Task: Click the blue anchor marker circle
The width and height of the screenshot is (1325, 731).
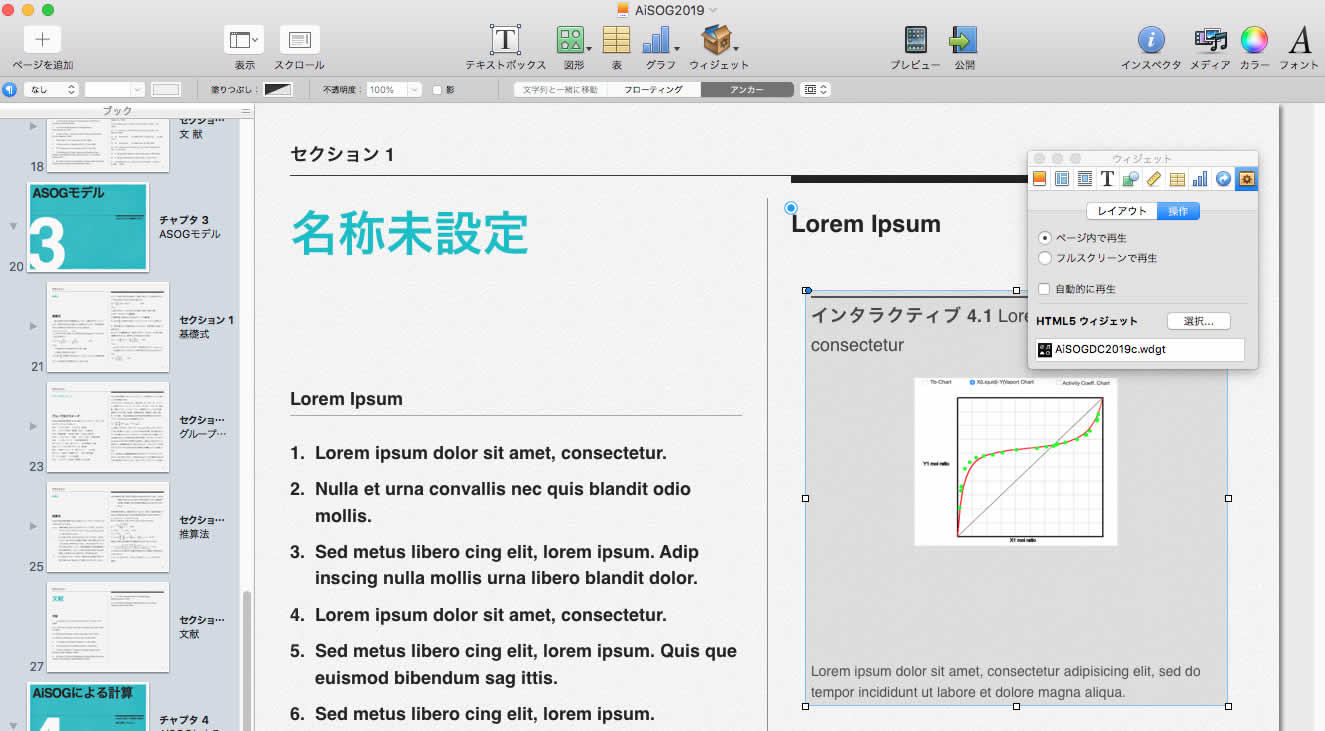Action: (x=791, y=207)
